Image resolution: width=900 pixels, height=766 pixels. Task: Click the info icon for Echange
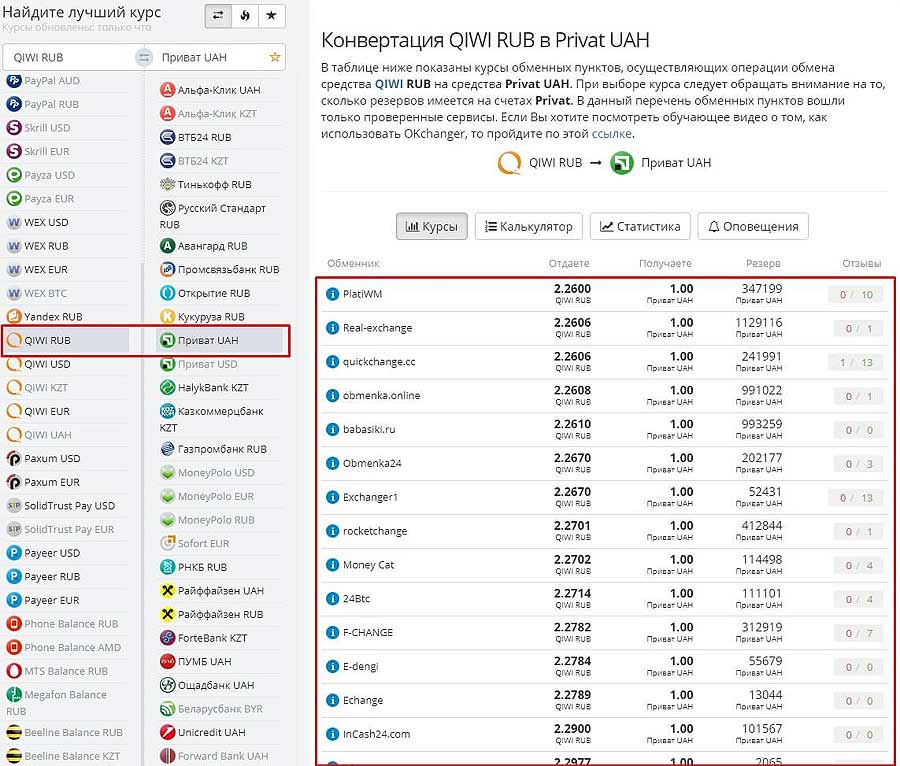click(x=332, y=701)
